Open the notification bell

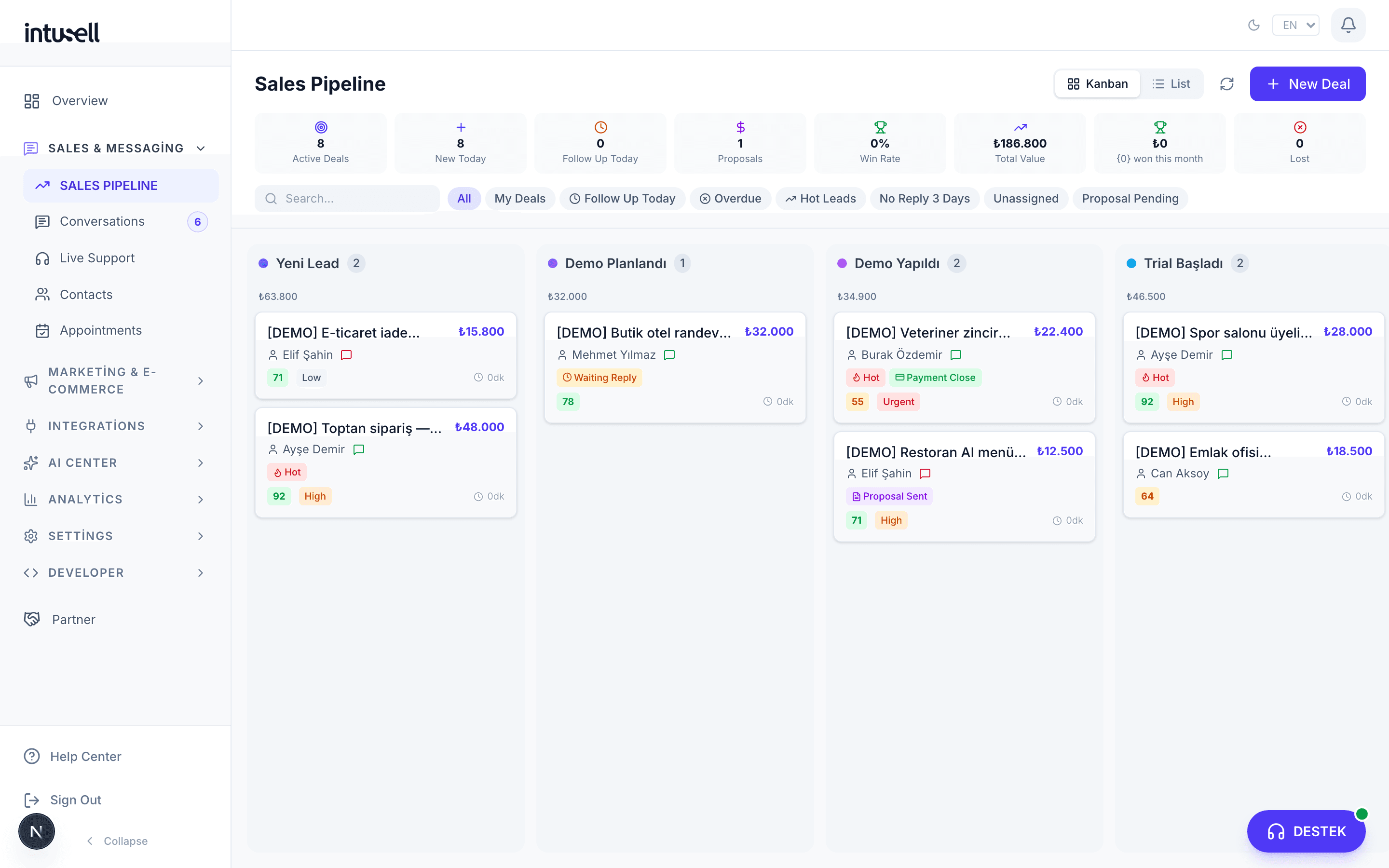(x=1348, y=25)
